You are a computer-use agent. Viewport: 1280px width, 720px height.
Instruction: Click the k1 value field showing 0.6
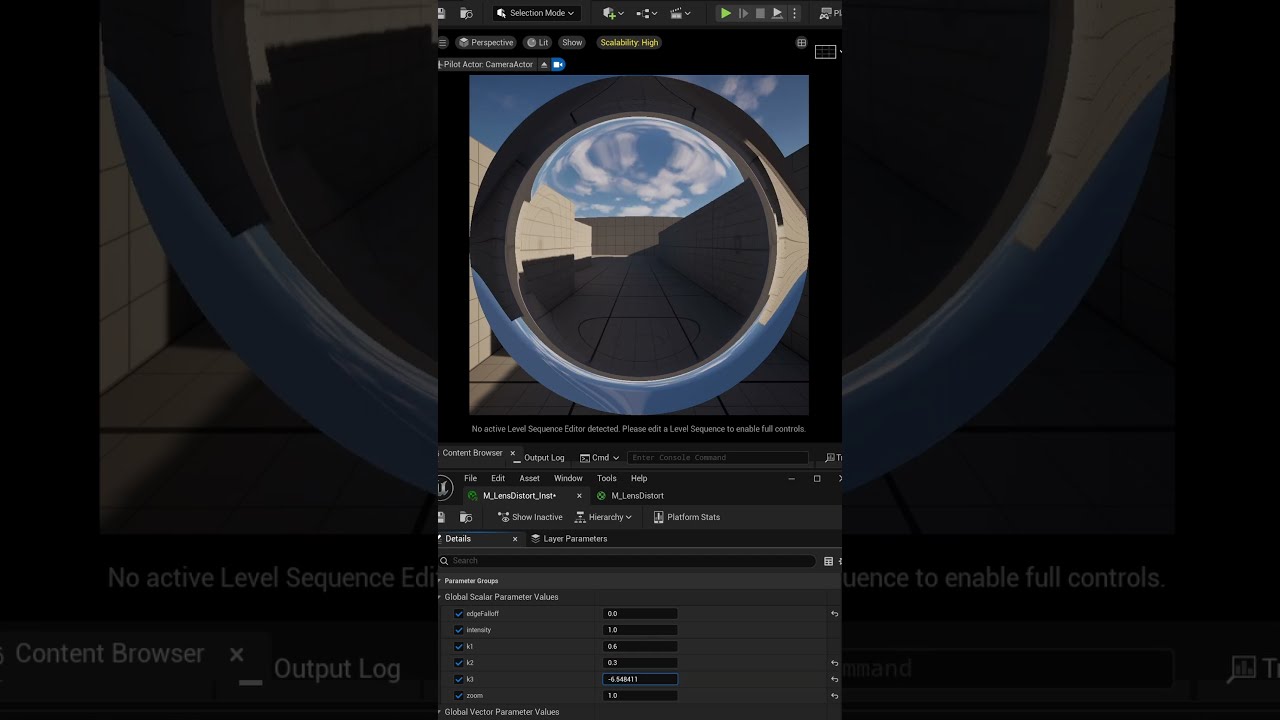point(640,646)
